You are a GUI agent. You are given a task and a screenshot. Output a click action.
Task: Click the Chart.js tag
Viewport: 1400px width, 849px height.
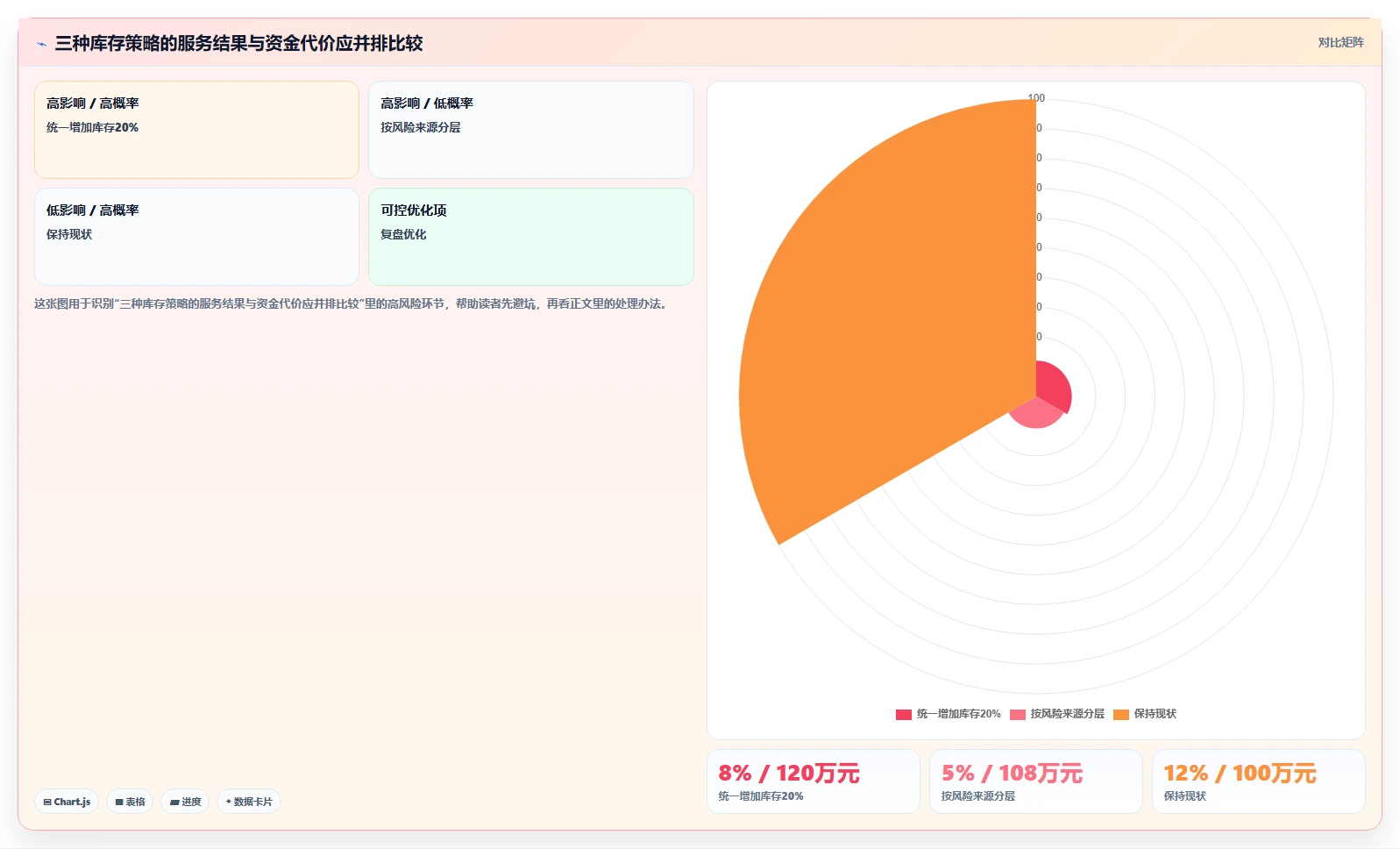pyautogui.click(x=67, y=802)
